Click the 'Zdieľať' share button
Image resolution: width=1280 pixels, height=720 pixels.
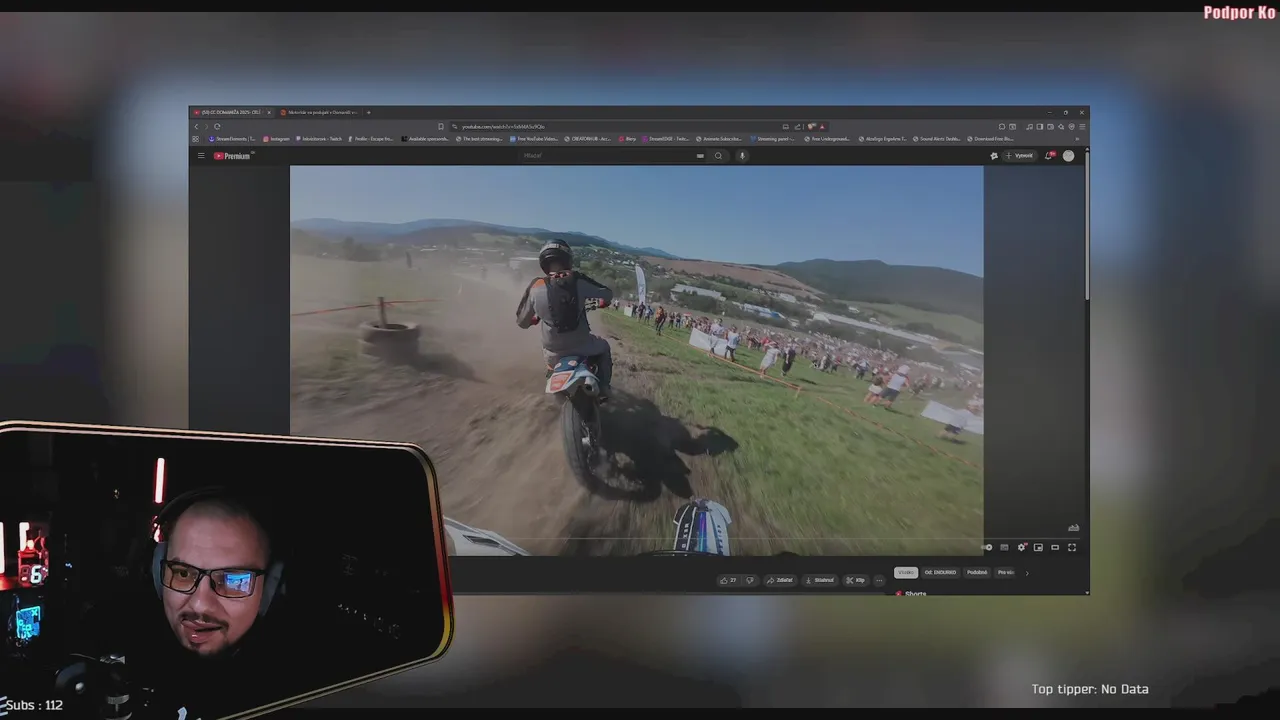pos(780,580)
